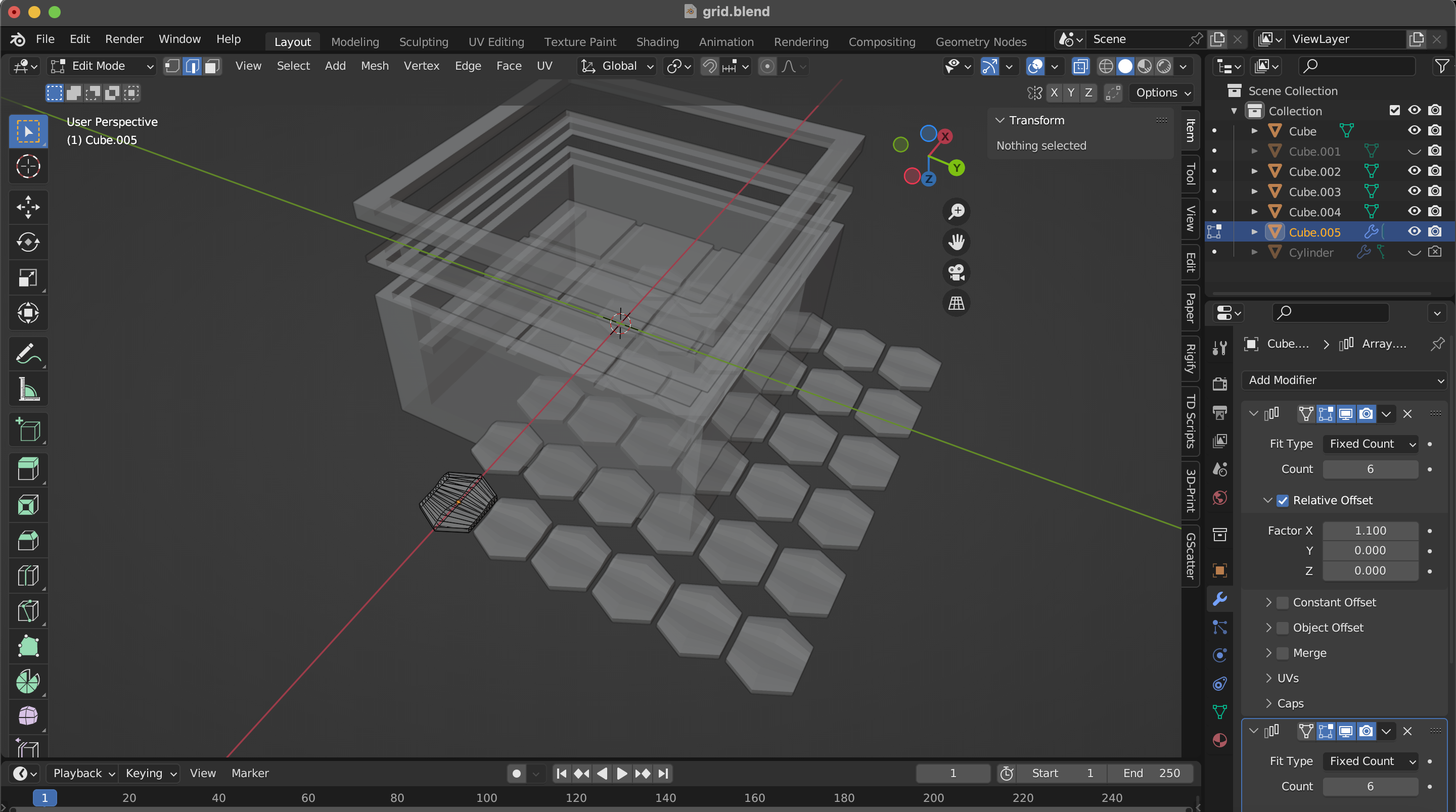The width and height of the screenshot is (1456, 812).
Task: Enable Merge checkbox
Action: [1283, 653]
